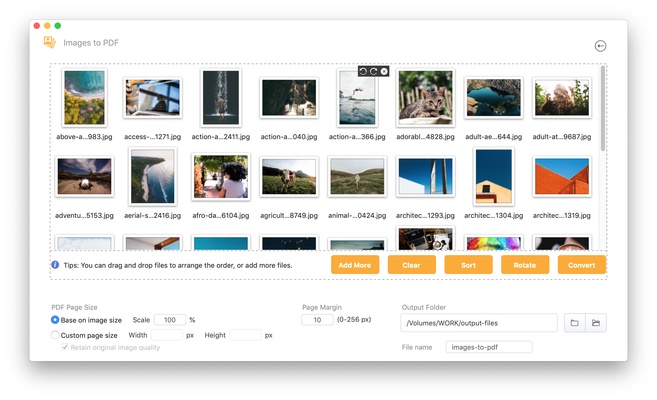This screenshot has height=400, width=657.
Task: Select Custom page size option
Action: tap(55, 335)
